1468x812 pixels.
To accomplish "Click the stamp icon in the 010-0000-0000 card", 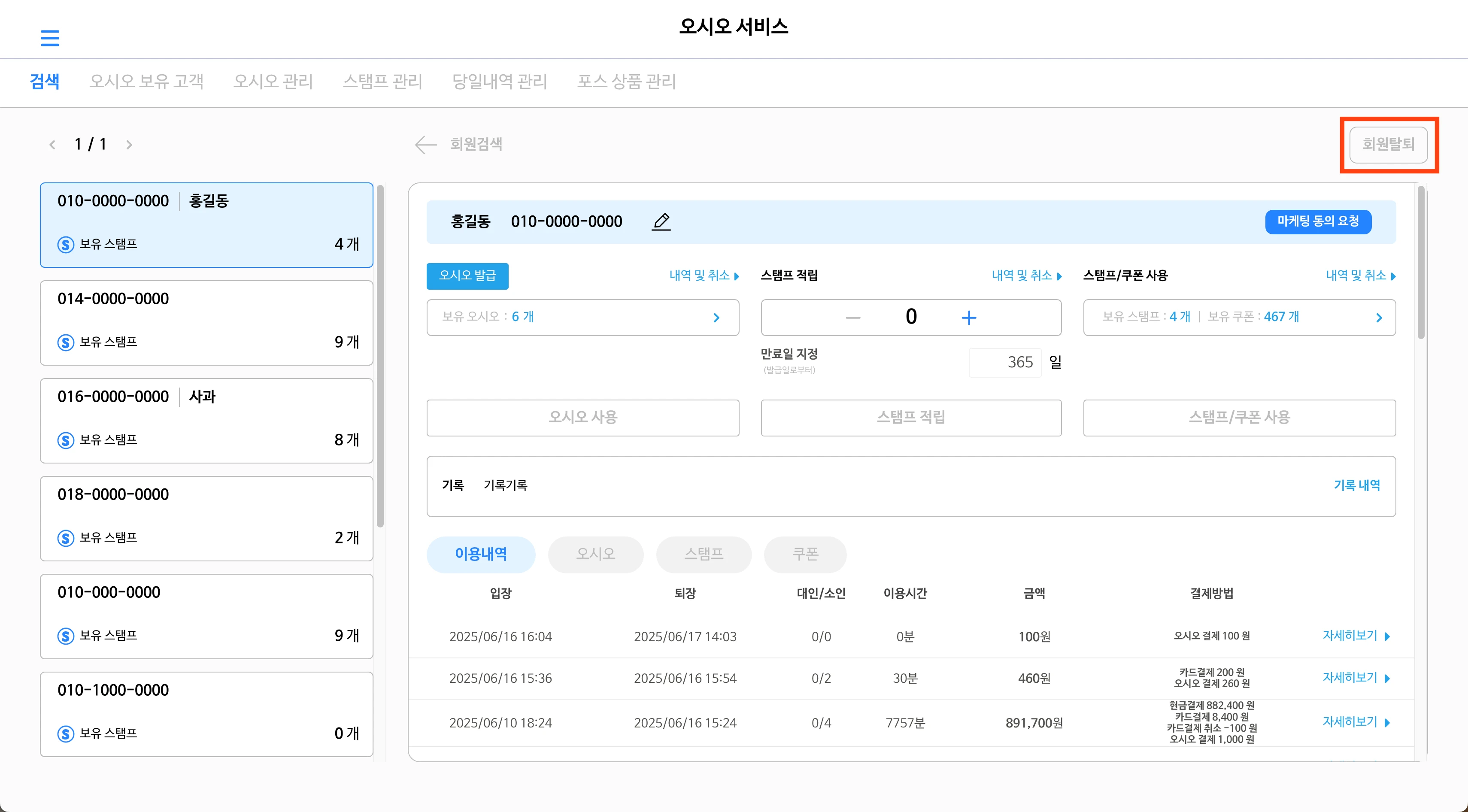I will point(66,245).
